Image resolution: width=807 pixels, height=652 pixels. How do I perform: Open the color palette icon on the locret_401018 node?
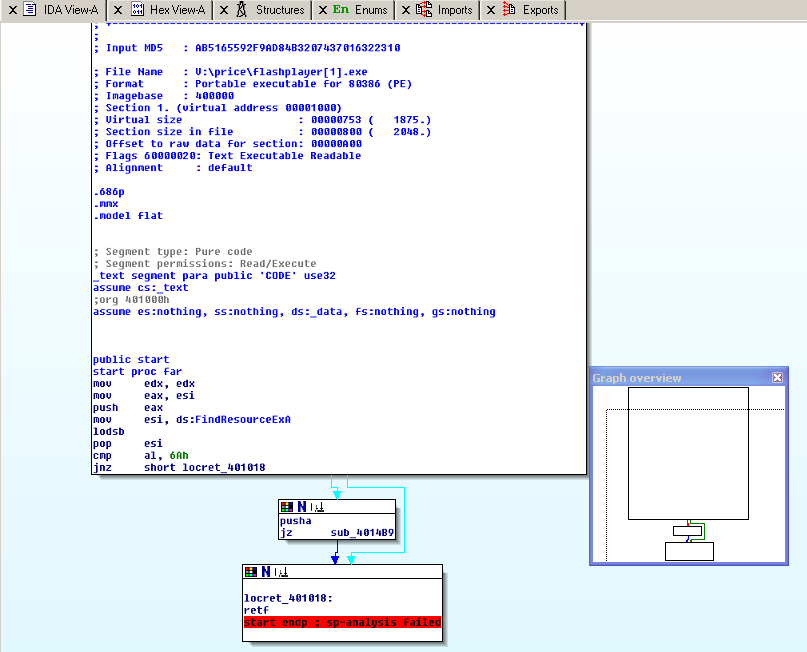point(252,572)
